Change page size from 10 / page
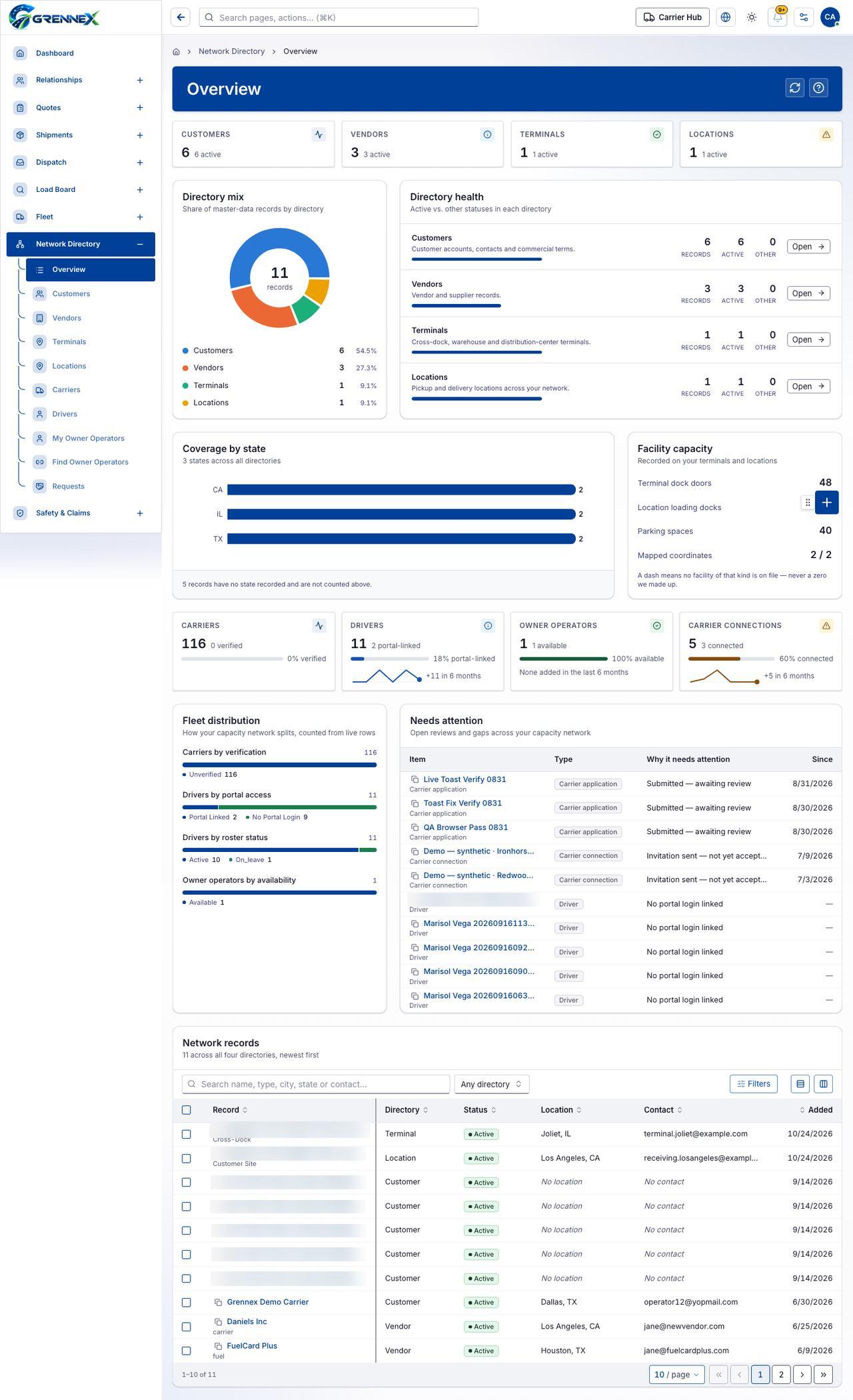The image size is (853, 1400). tap(677, 1374)
